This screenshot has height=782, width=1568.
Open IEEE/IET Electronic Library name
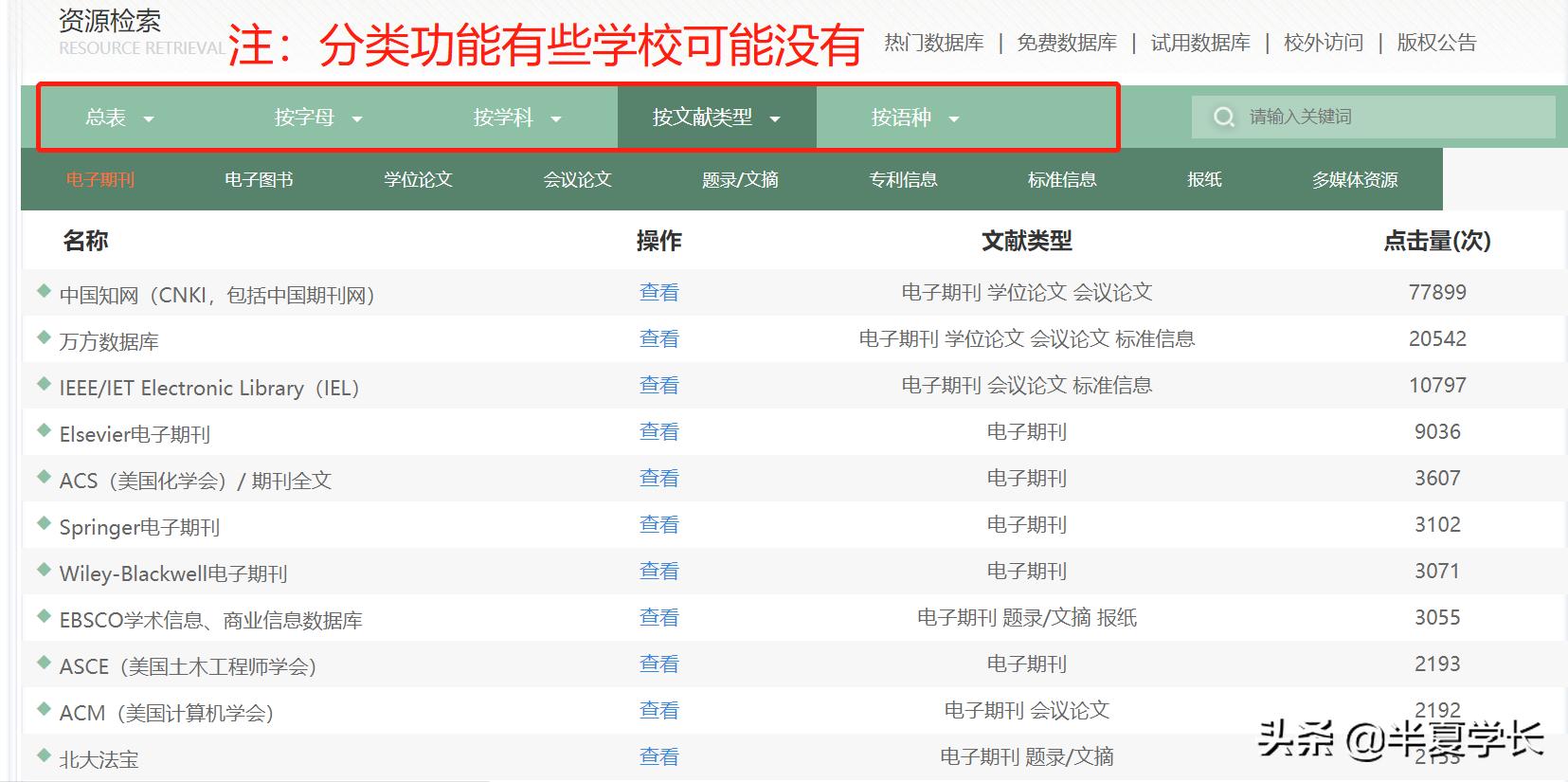tap(209, 388)
